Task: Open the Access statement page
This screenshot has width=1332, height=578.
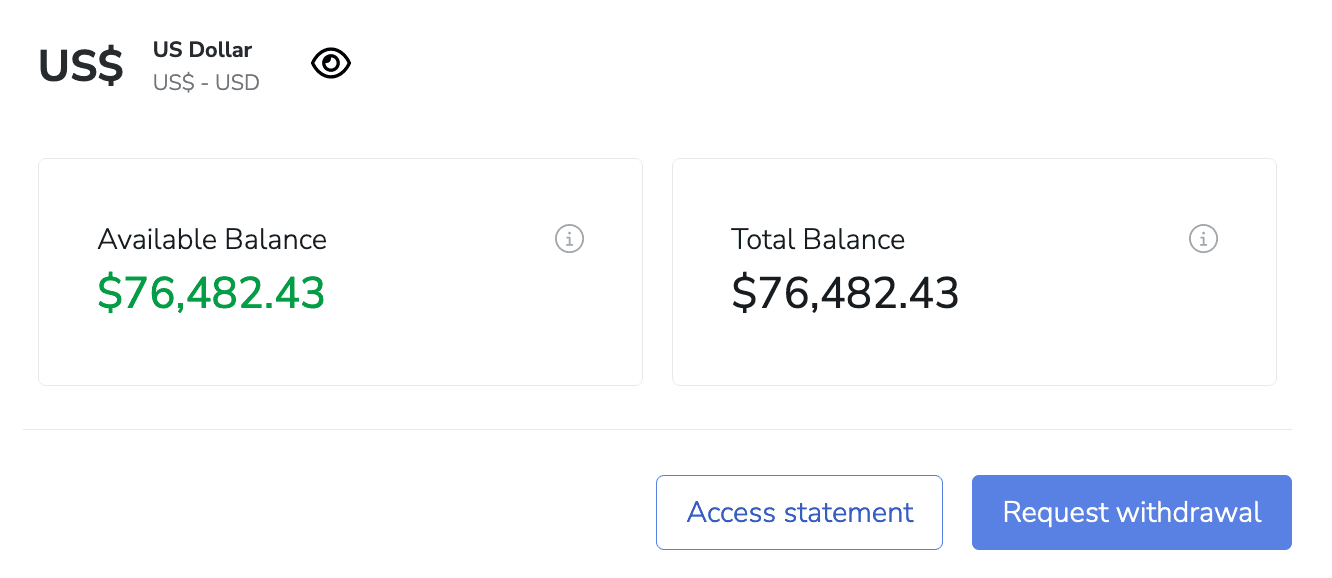Action: pyautogui.click(x=799, y=512)
